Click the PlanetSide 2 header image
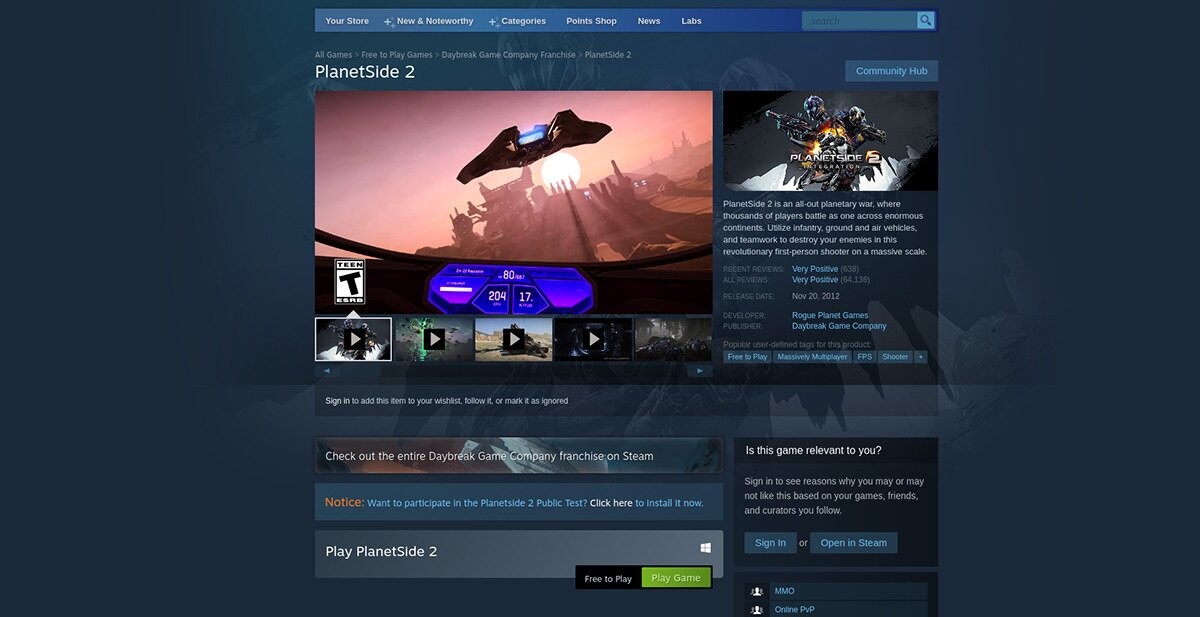The image size is (1200, 617). 830,141
